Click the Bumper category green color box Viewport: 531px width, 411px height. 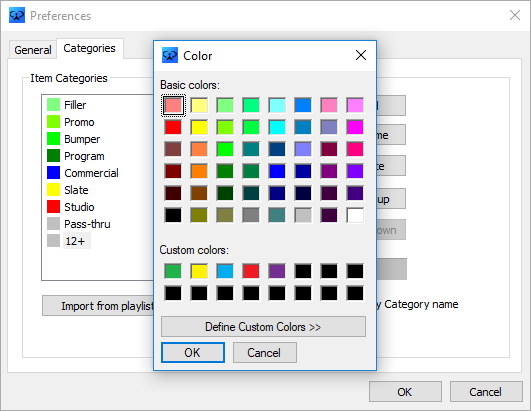click(54, 138)
